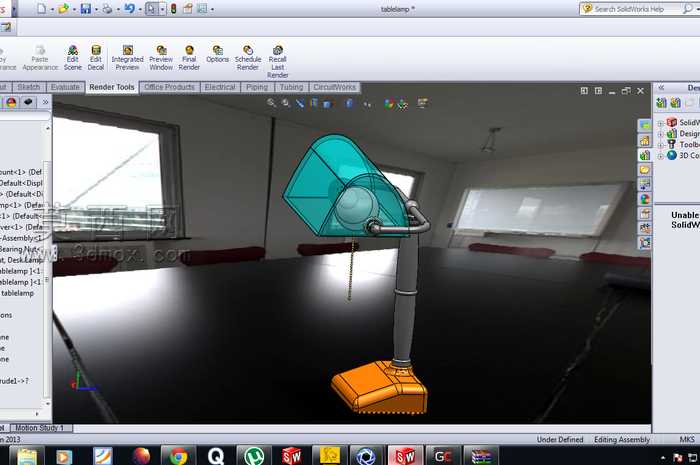Open the Motion Study 1 tab

(39, 428)
